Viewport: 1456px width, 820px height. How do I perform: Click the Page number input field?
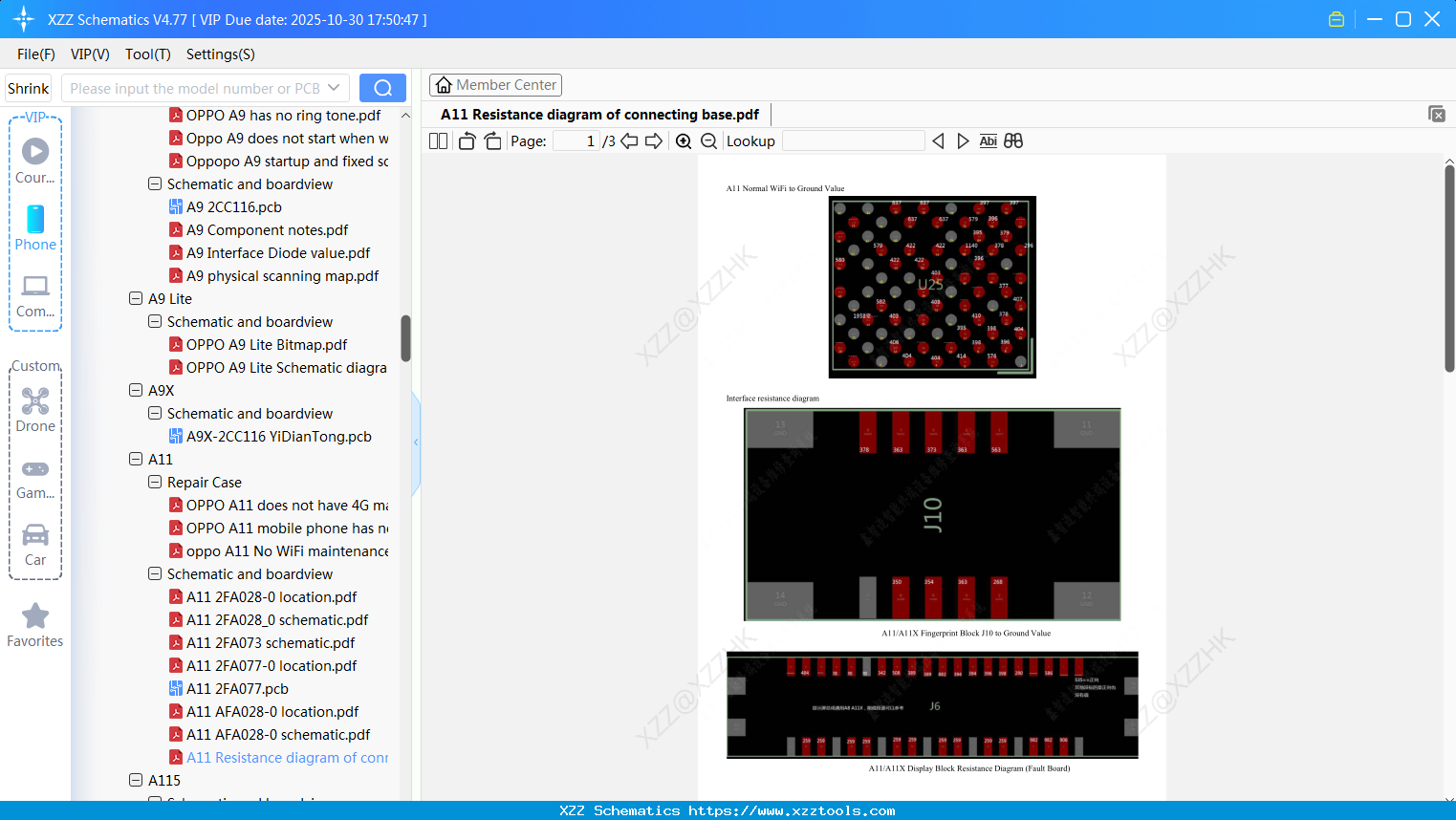(x=576, y=141)
